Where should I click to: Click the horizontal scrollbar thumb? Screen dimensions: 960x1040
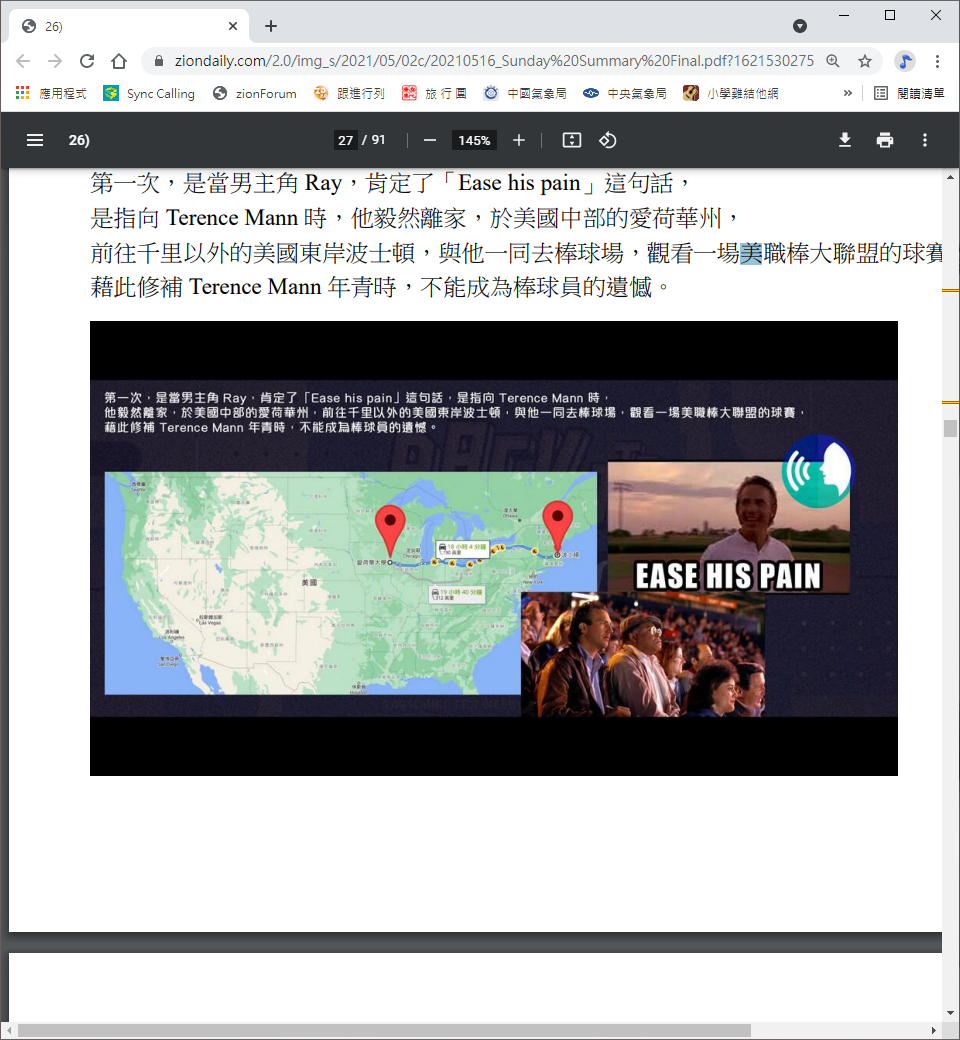[x=384, y=1031]
